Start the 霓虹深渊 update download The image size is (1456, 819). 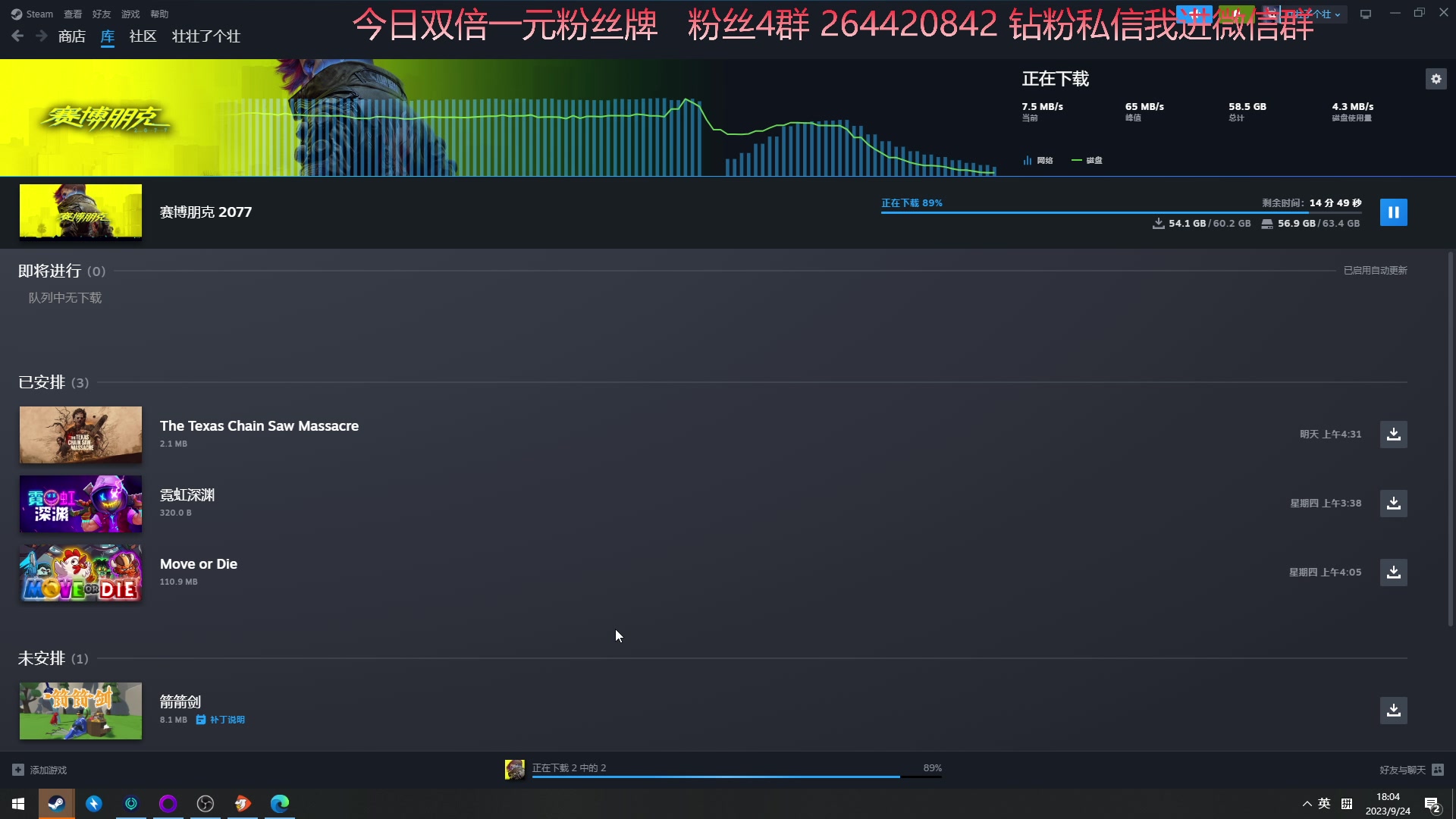click(x=1393, y=504)
